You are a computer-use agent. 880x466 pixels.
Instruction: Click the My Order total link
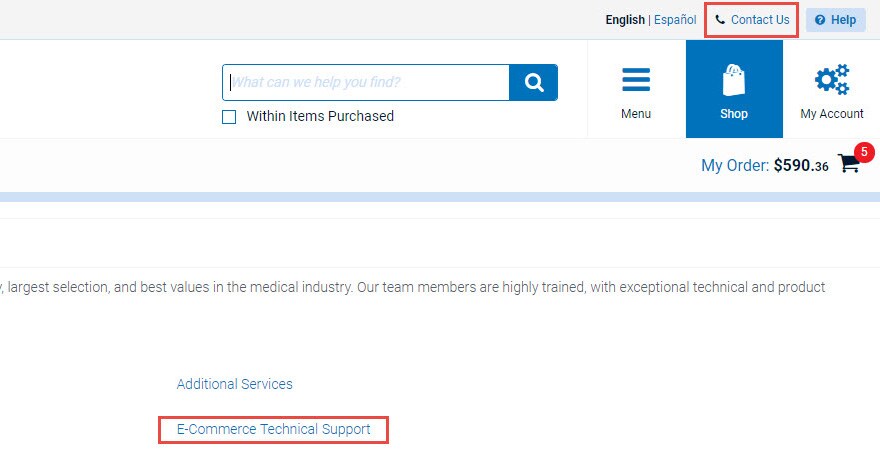[x=765, y=166]
